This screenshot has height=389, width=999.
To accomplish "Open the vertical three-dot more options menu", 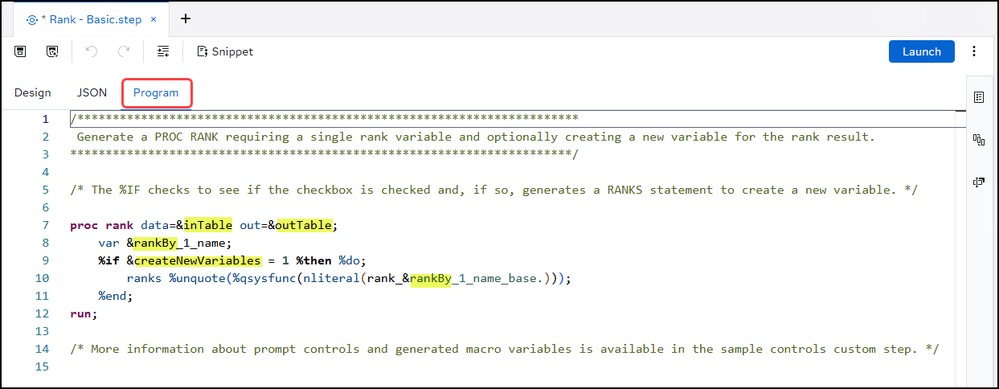I will click(x=974, y=52).
